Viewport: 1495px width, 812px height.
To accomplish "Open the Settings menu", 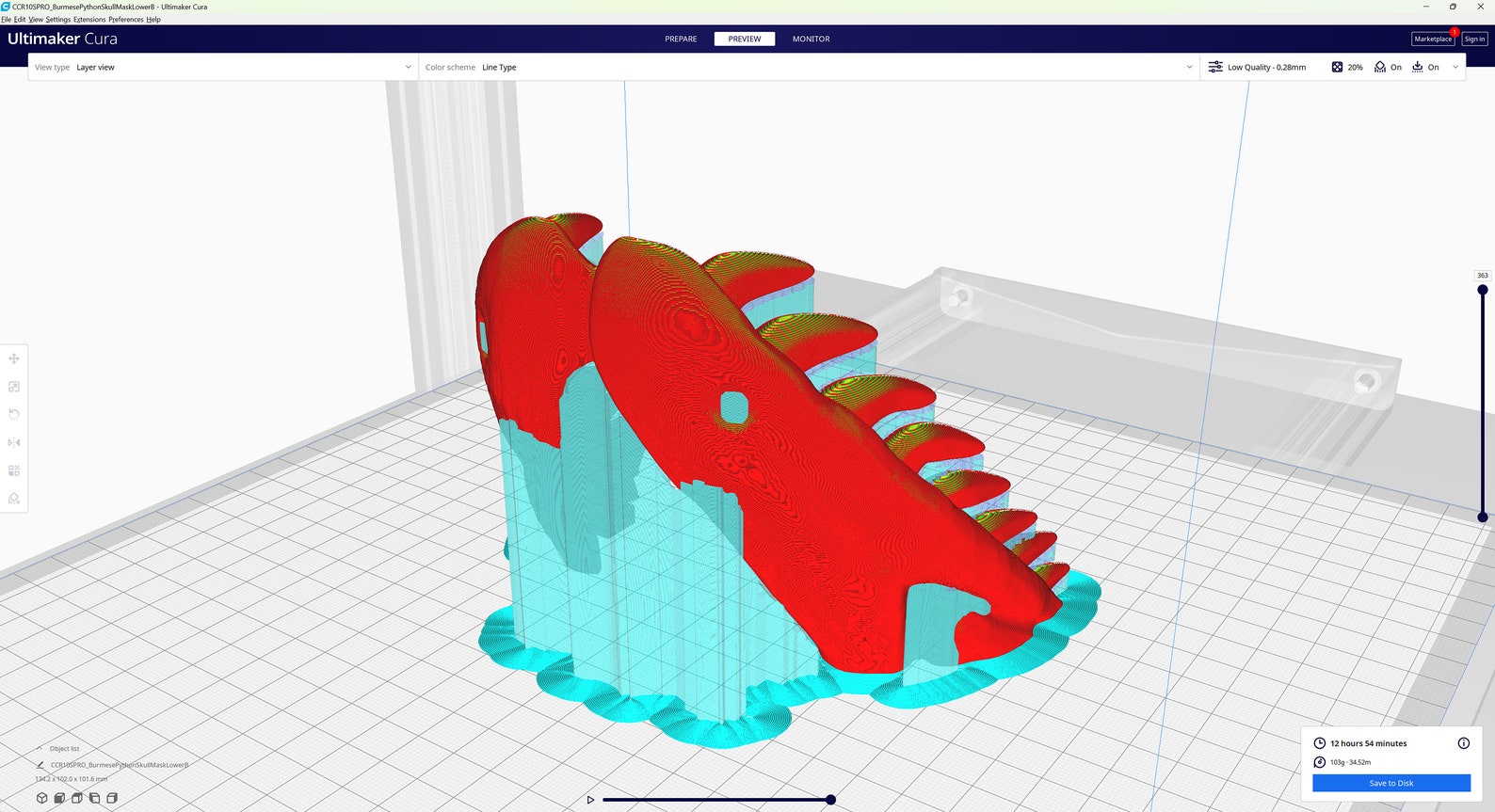I will pos(58,20).
